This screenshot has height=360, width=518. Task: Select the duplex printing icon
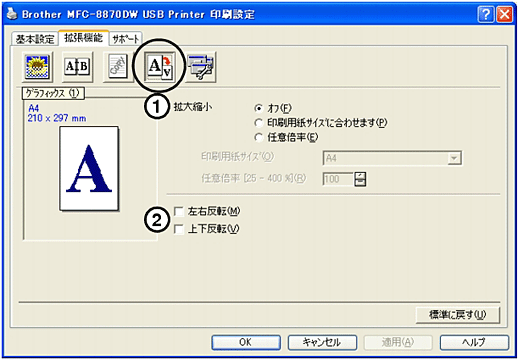click(x=77, y=67)
